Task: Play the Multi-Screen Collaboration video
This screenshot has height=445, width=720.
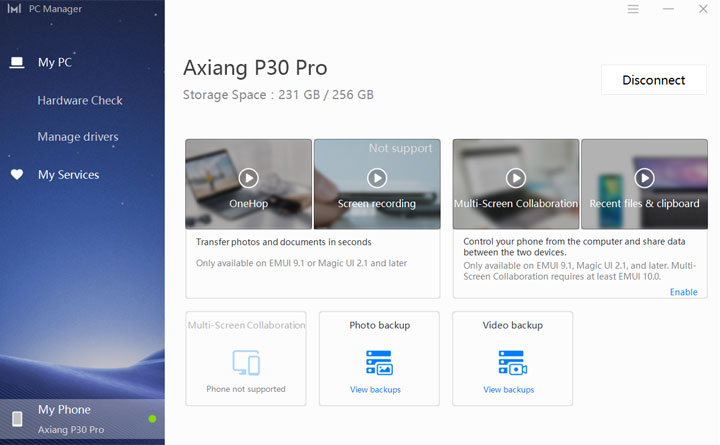Action: click(x=515, y=178)
